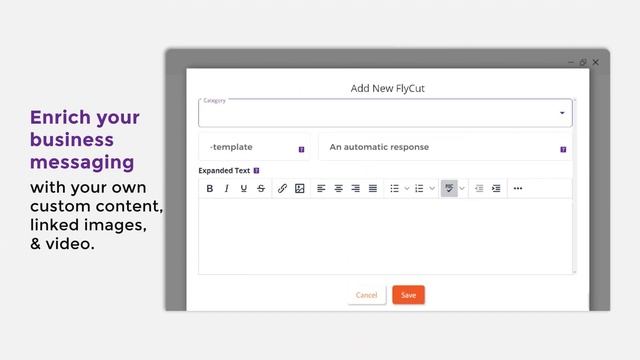The height and width of the screenshot is (360, 640).
Task: Insert a bulleted list
Action: point(394,188)
